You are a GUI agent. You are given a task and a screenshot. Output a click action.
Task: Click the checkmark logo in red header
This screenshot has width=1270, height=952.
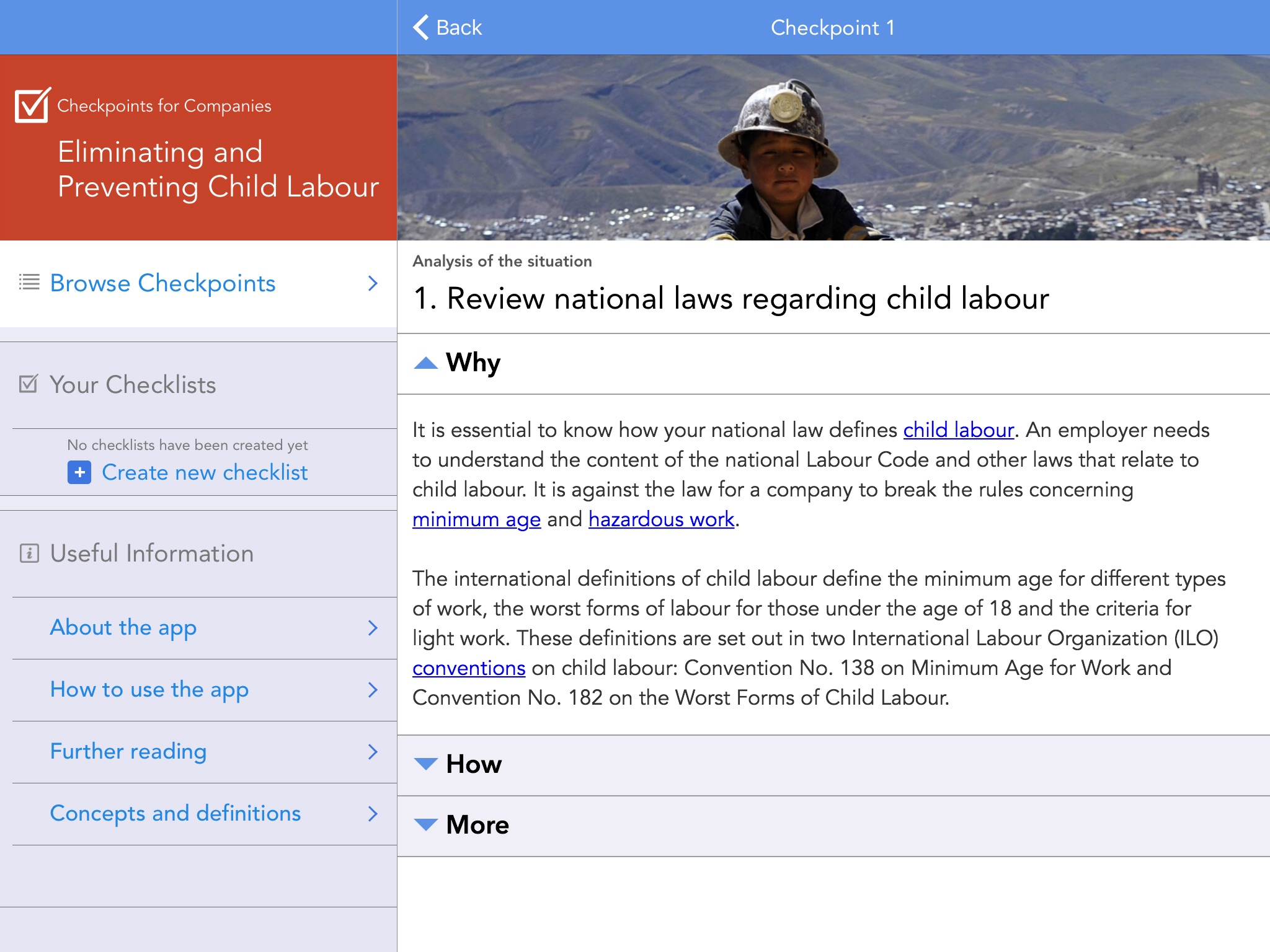[32, 105]
